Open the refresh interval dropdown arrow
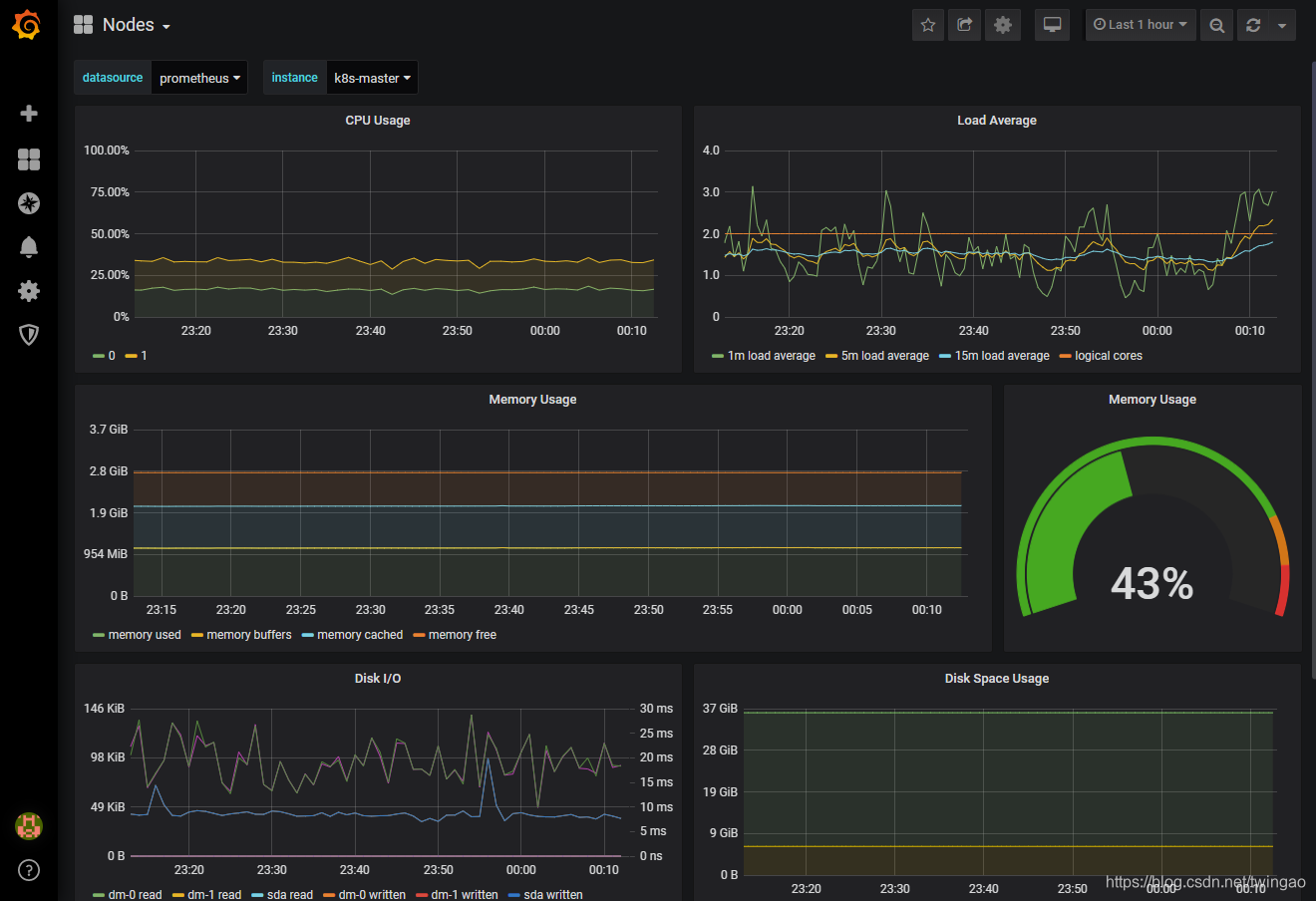Viewport: 1316px width, 901px height. click(1282, 25)
